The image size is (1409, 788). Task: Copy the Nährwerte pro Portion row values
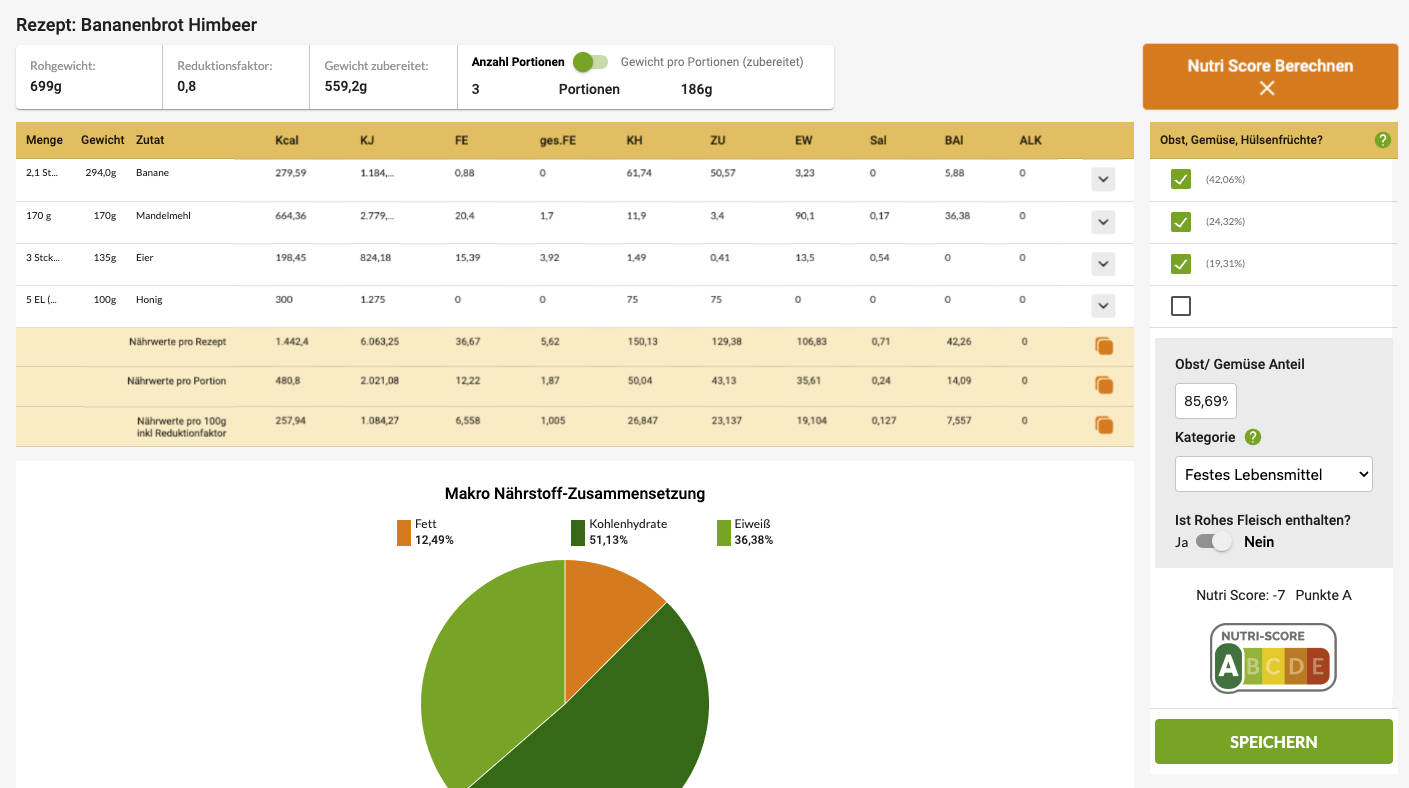[x=1104, y=385]
